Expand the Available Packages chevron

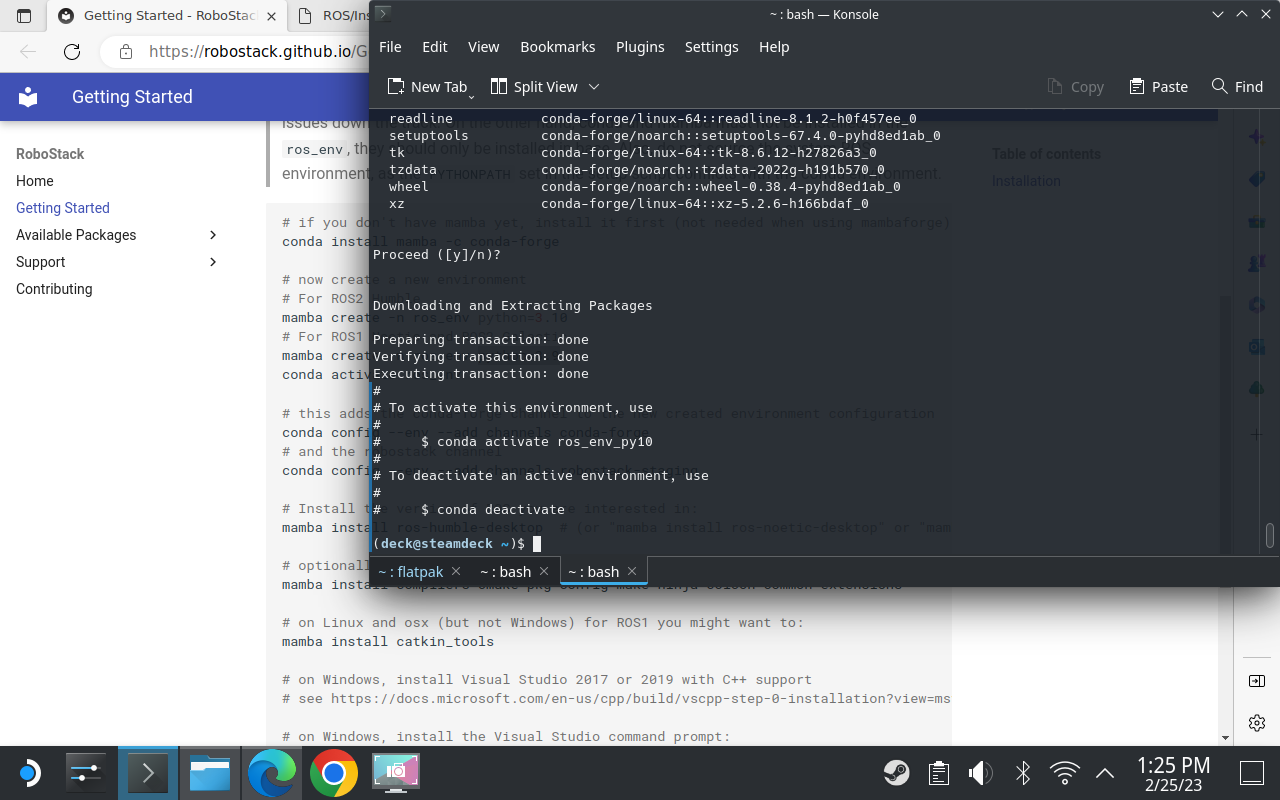pyautogui.click(x=212, y=235)
